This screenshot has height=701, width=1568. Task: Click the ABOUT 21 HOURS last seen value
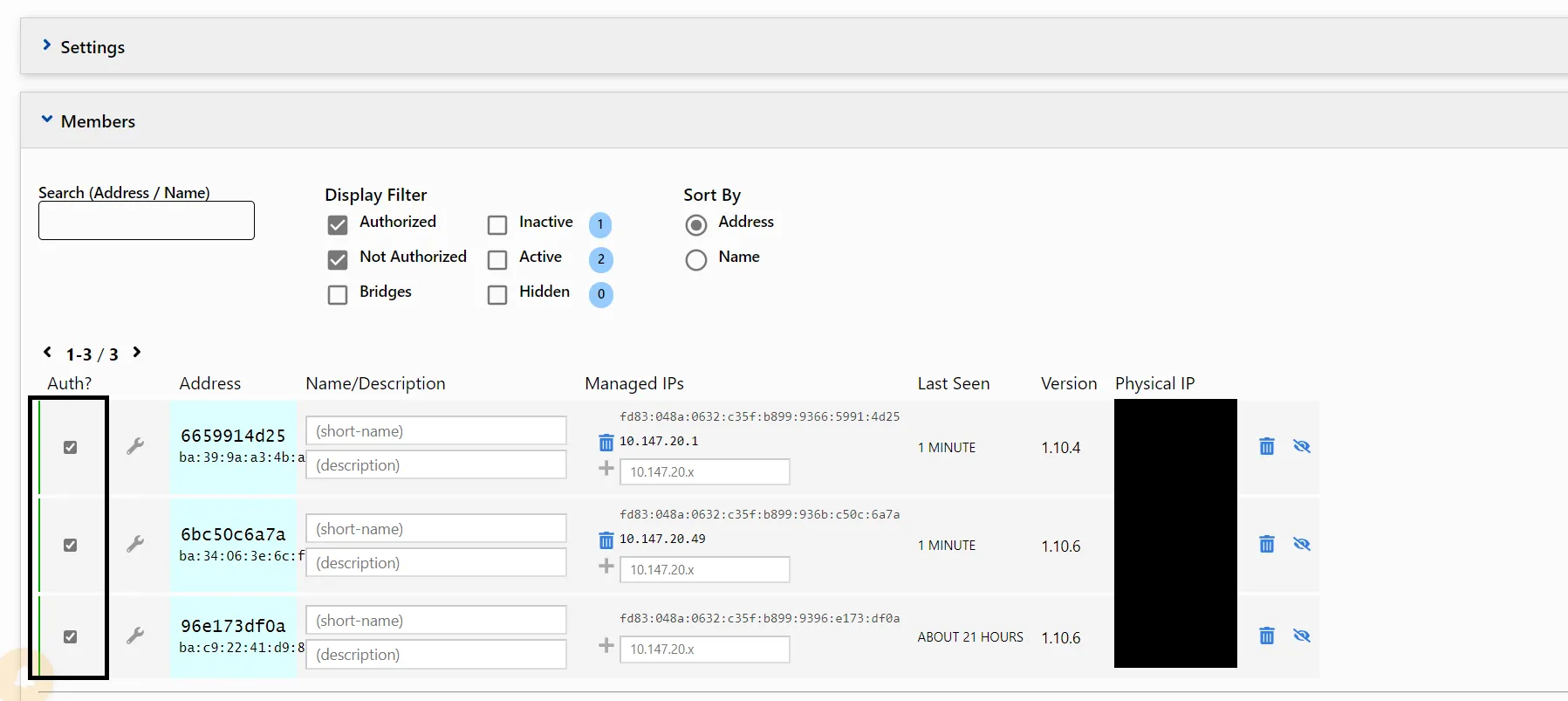(970, 637)
